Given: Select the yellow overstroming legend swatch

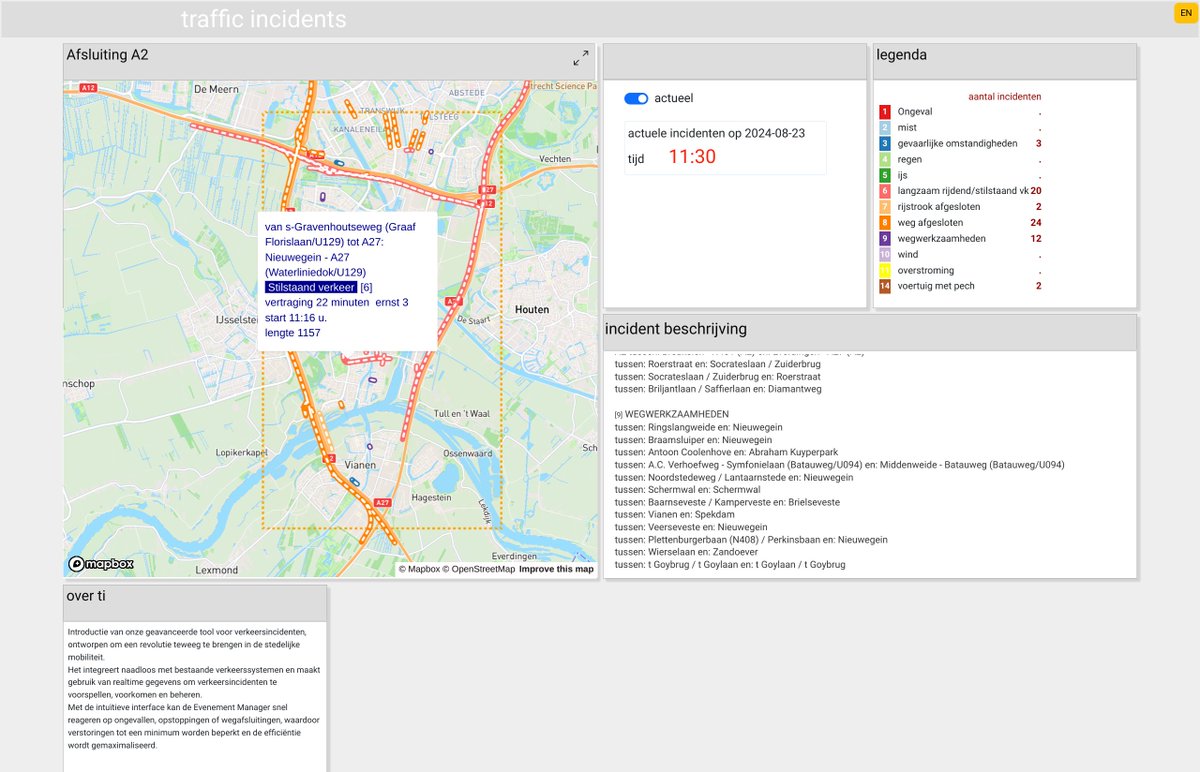Looking at the screenshot, I should point(884,271).
